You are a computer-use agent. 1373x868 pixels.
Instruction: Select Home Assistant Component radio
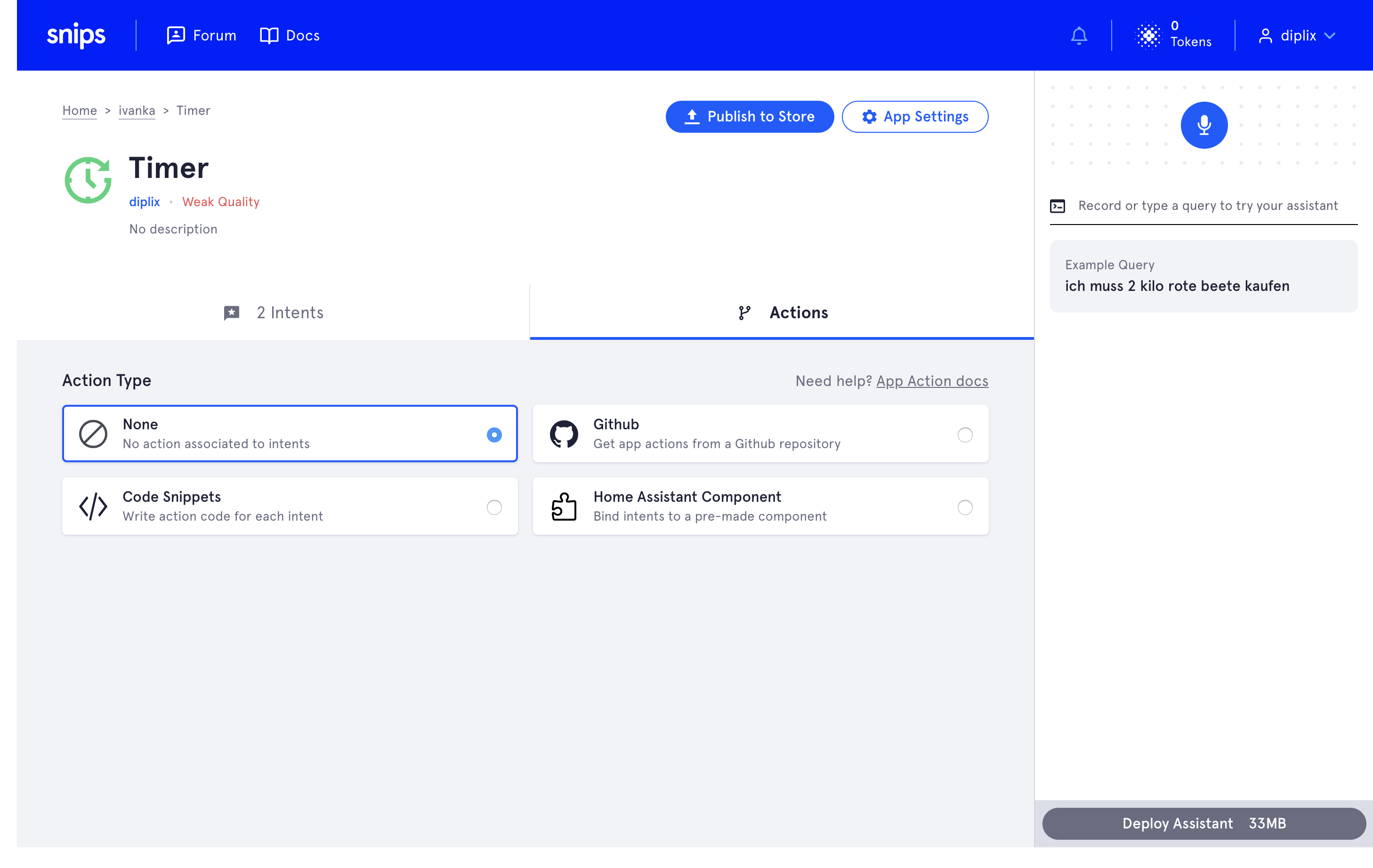tap(965, 506)
